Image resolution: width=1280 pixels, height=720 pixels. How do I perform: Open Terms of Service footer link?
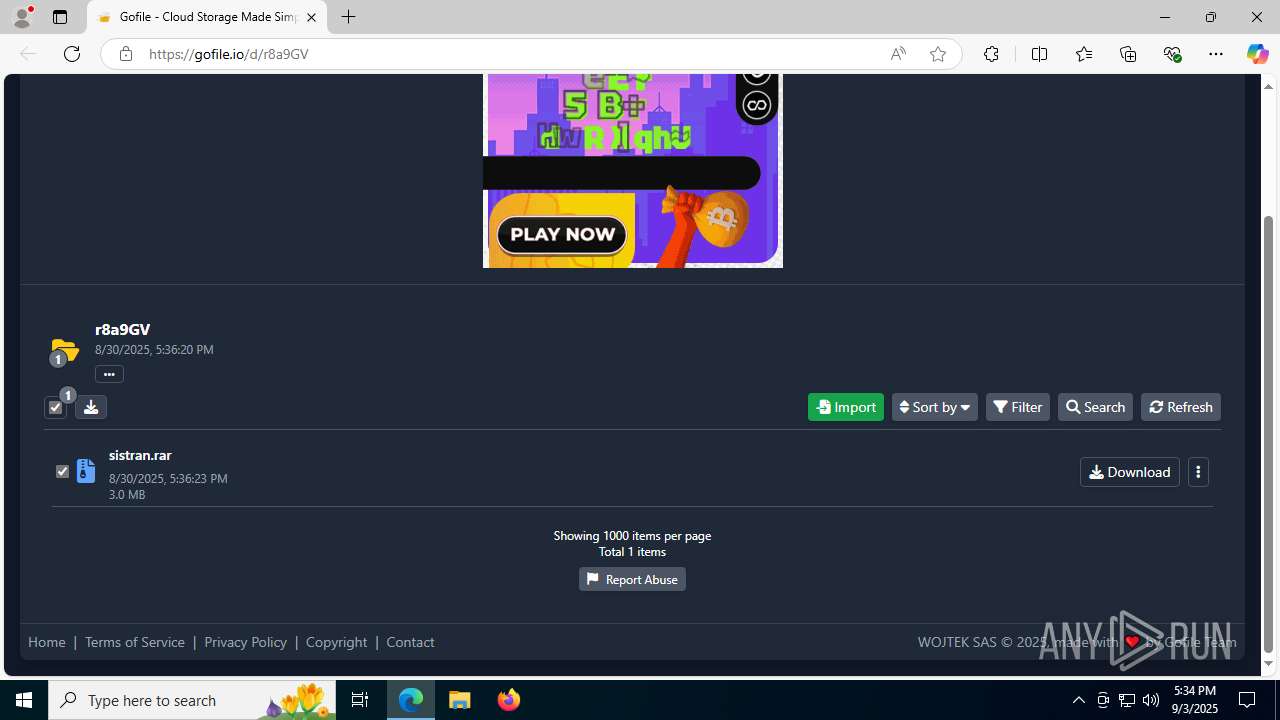point(135,642)
